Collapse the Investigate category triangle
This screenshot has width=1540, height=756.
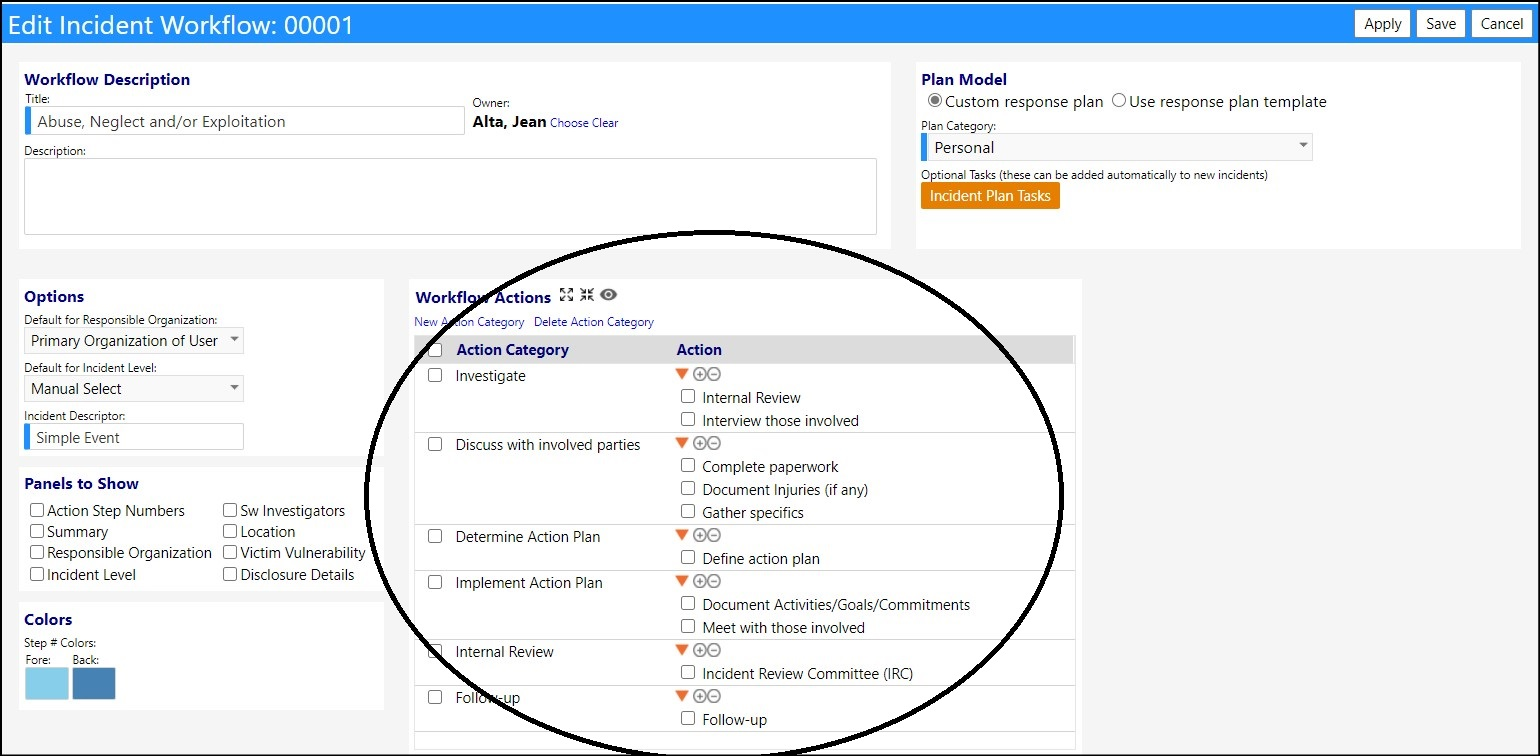click(x=682, y=374)
